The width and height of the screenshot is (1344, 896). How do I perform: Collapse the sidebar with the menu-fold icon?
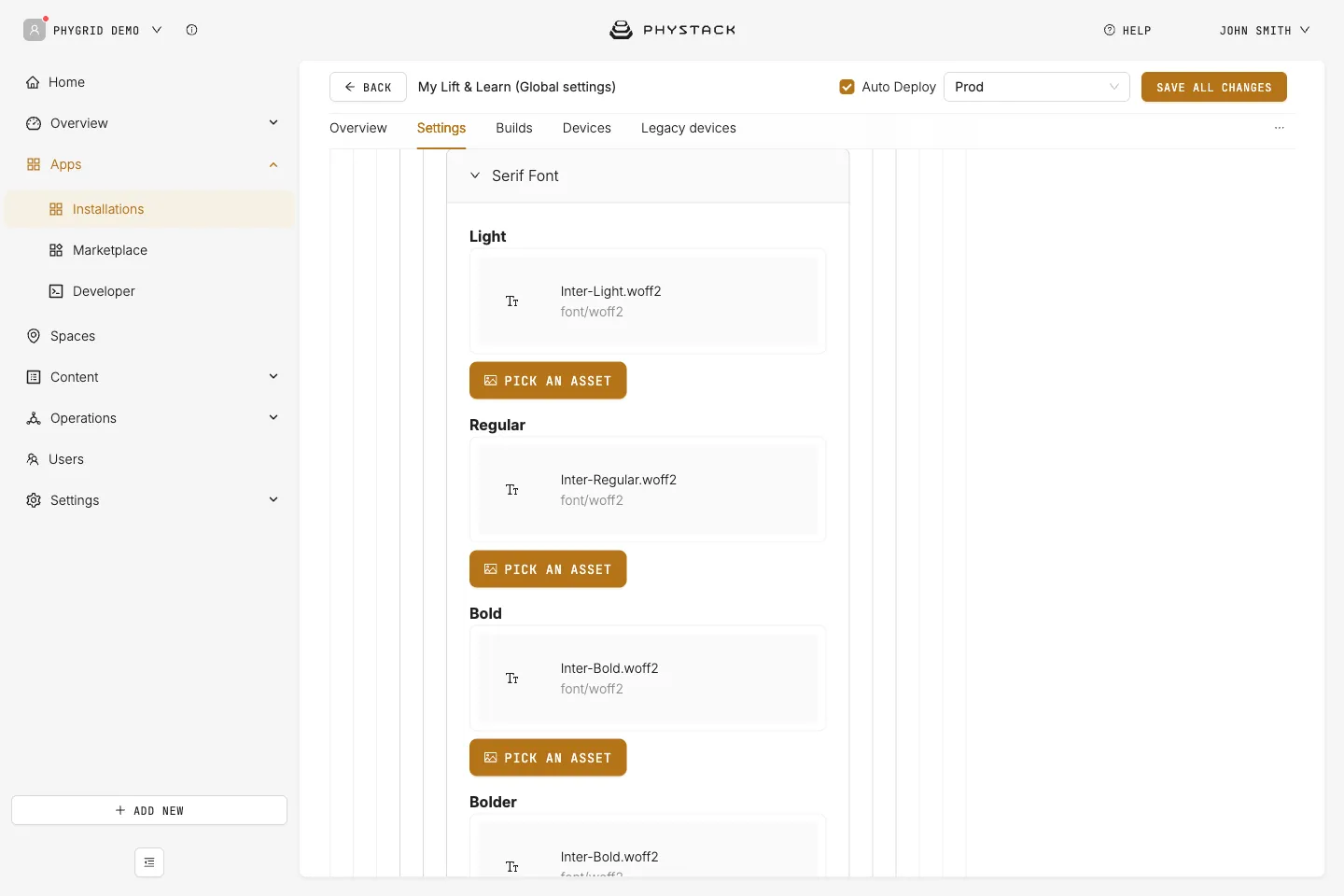pyautogui.click(x=149, y=862)
